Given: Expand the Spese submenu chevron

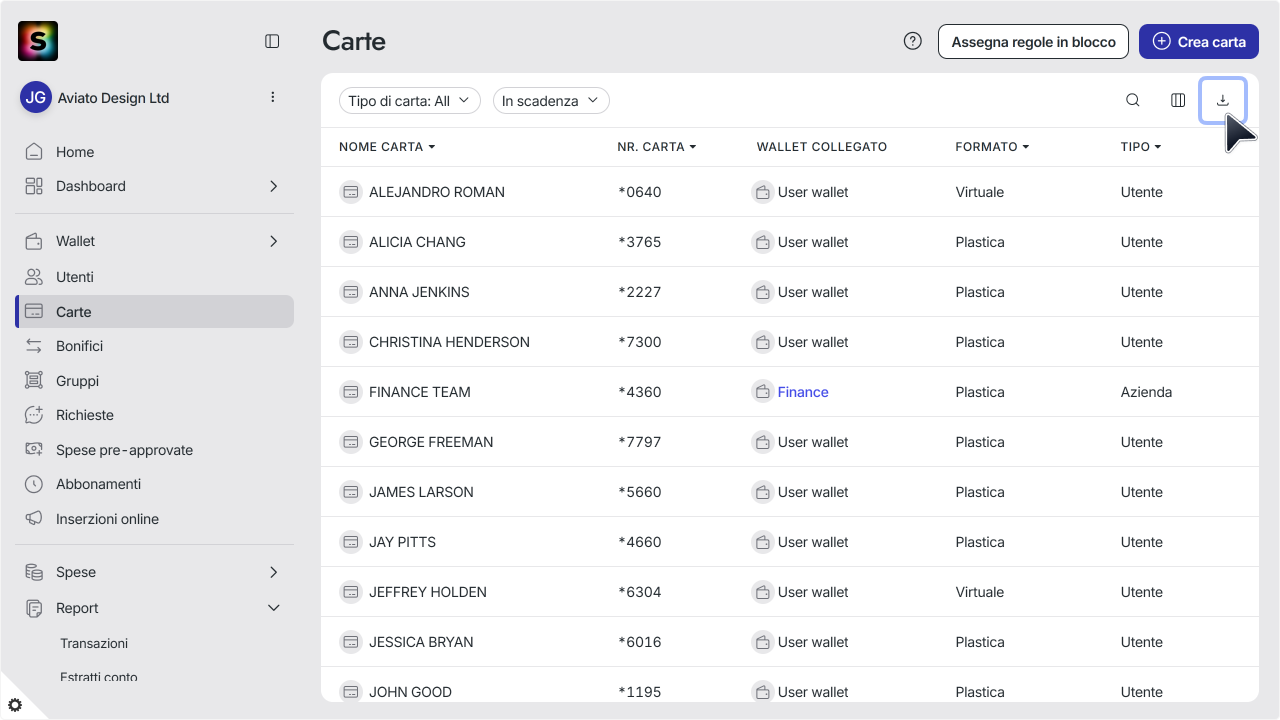Looking at the screenshot, I should point(273,572).
